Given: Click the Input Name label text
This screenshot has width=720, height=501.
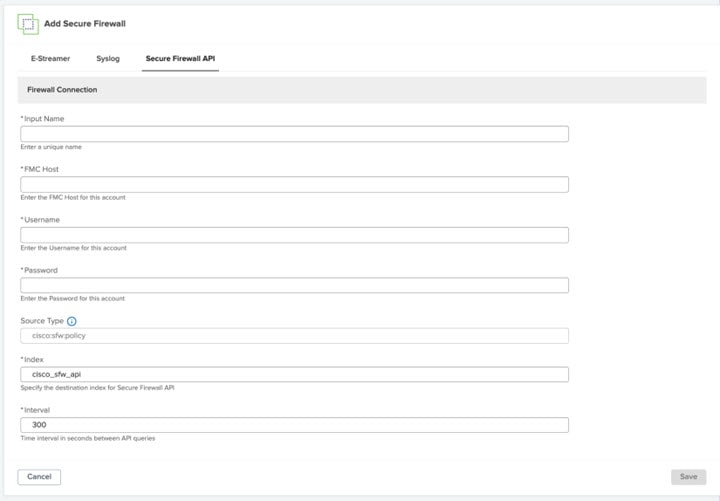Looking at the screenshot, I should point(44,119).
